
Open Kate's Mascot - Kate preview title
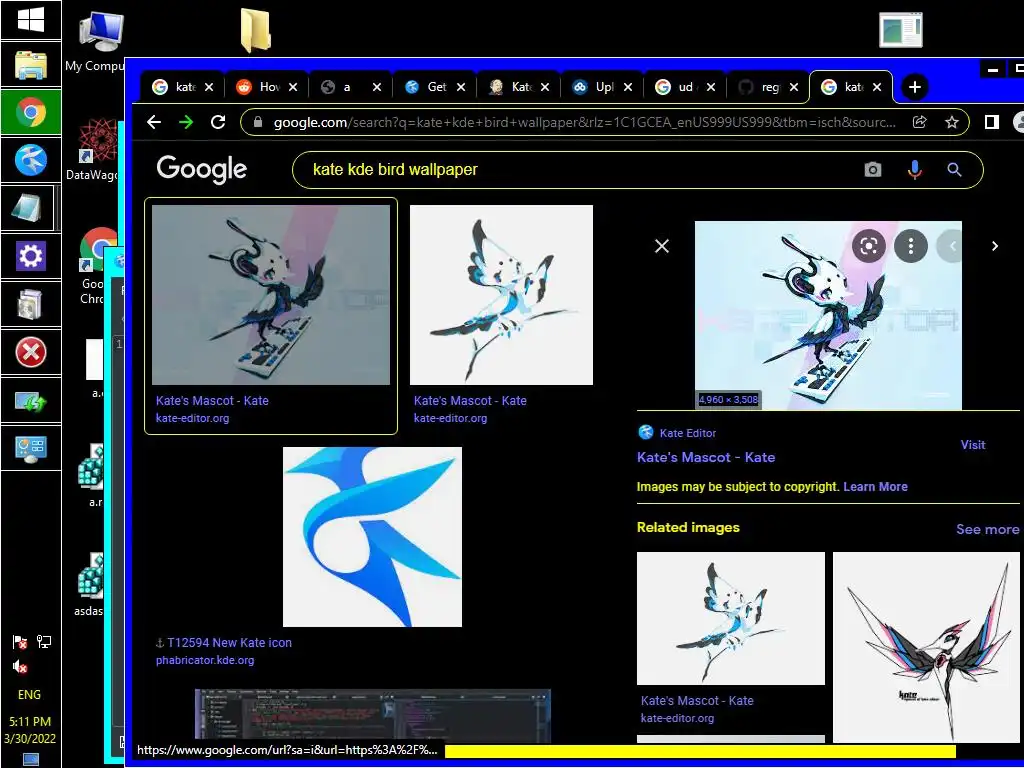coord(706,457)
